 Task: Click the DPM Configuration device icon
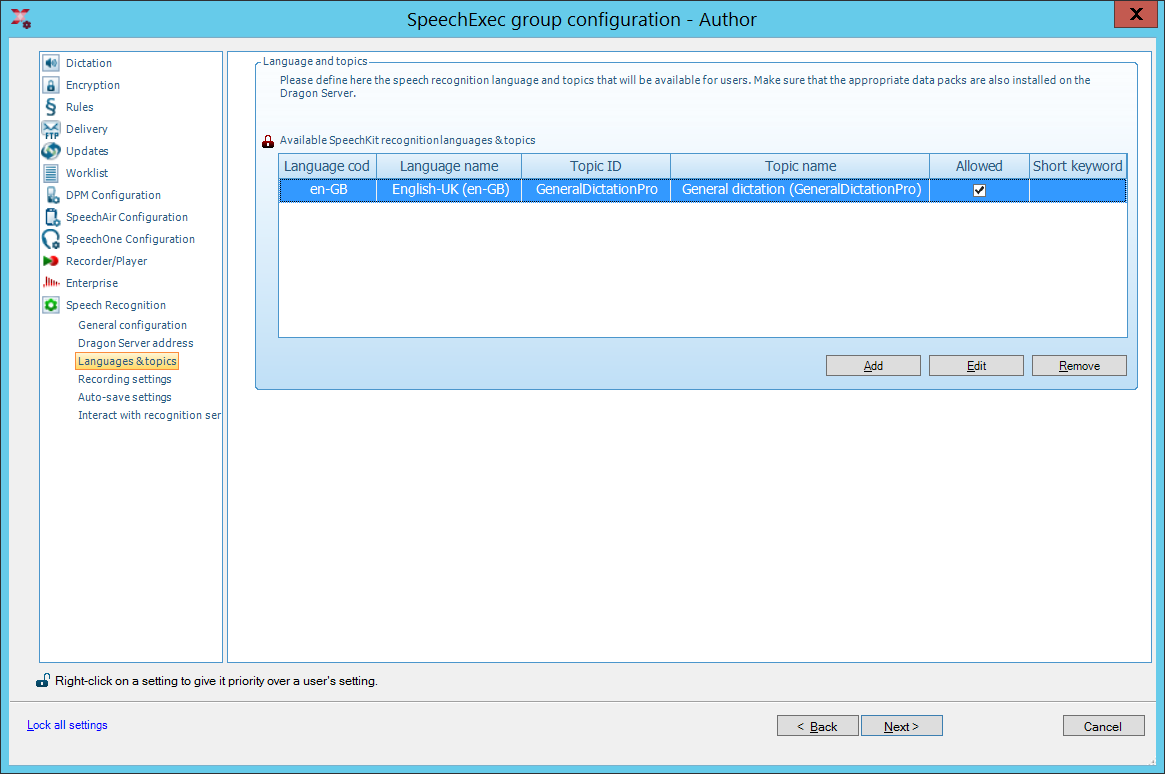[x=51, y=195]
